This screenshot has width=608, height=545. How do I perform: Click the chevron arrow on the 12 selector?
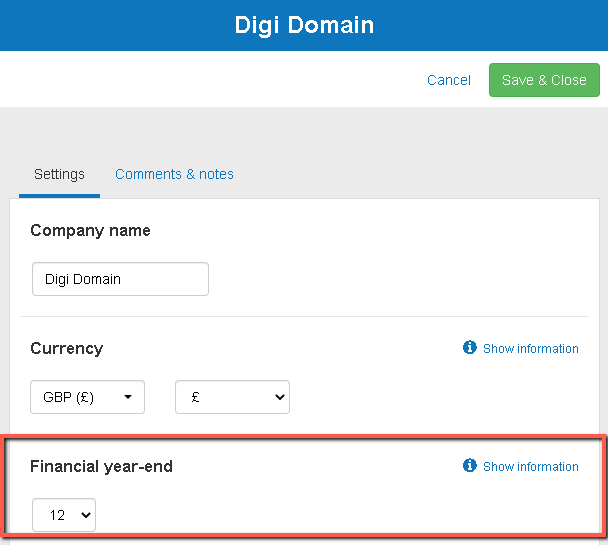click(x=85, y=515)
